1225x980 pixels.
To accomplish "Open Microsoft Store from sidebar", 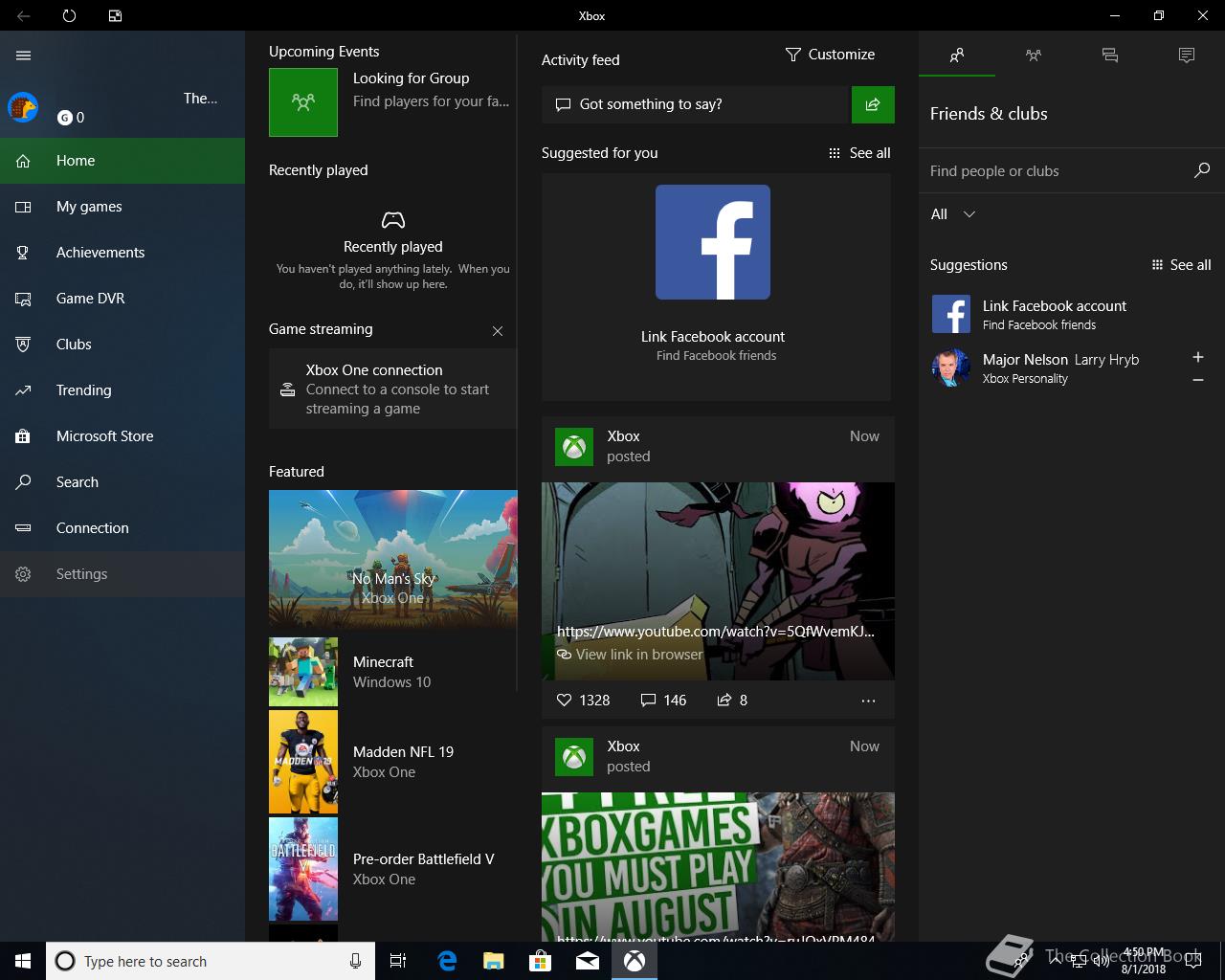I will pyautogui.click(x=122, y=436).
